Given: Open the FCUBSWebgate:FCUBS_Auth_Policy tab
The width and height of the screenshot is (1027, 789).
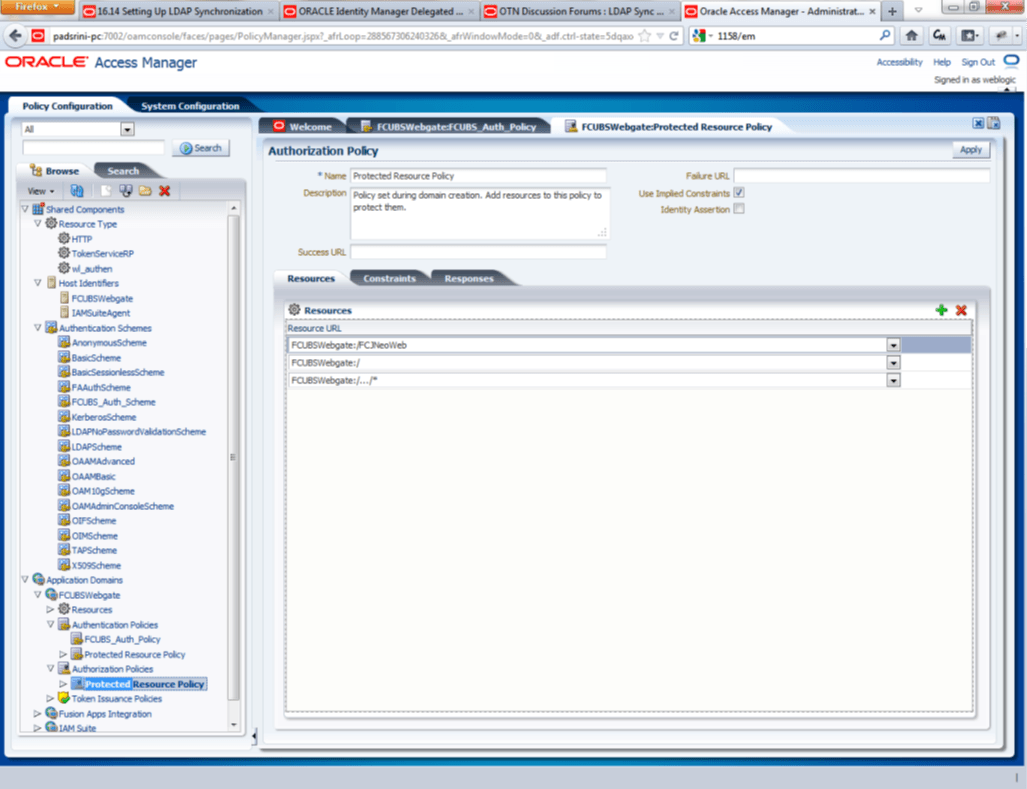Looking at the screenshot, I should tap(449, 126).
